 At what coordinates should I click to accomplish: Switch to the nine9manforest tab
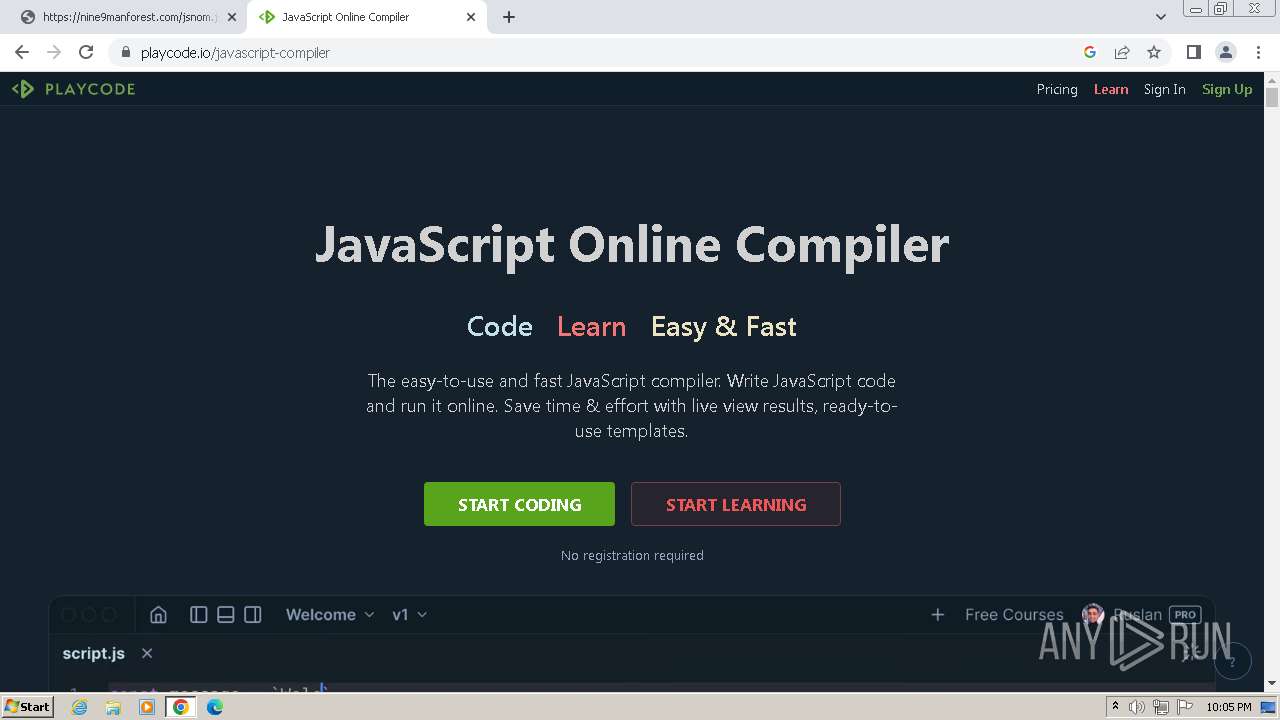[x=127, y=17]
